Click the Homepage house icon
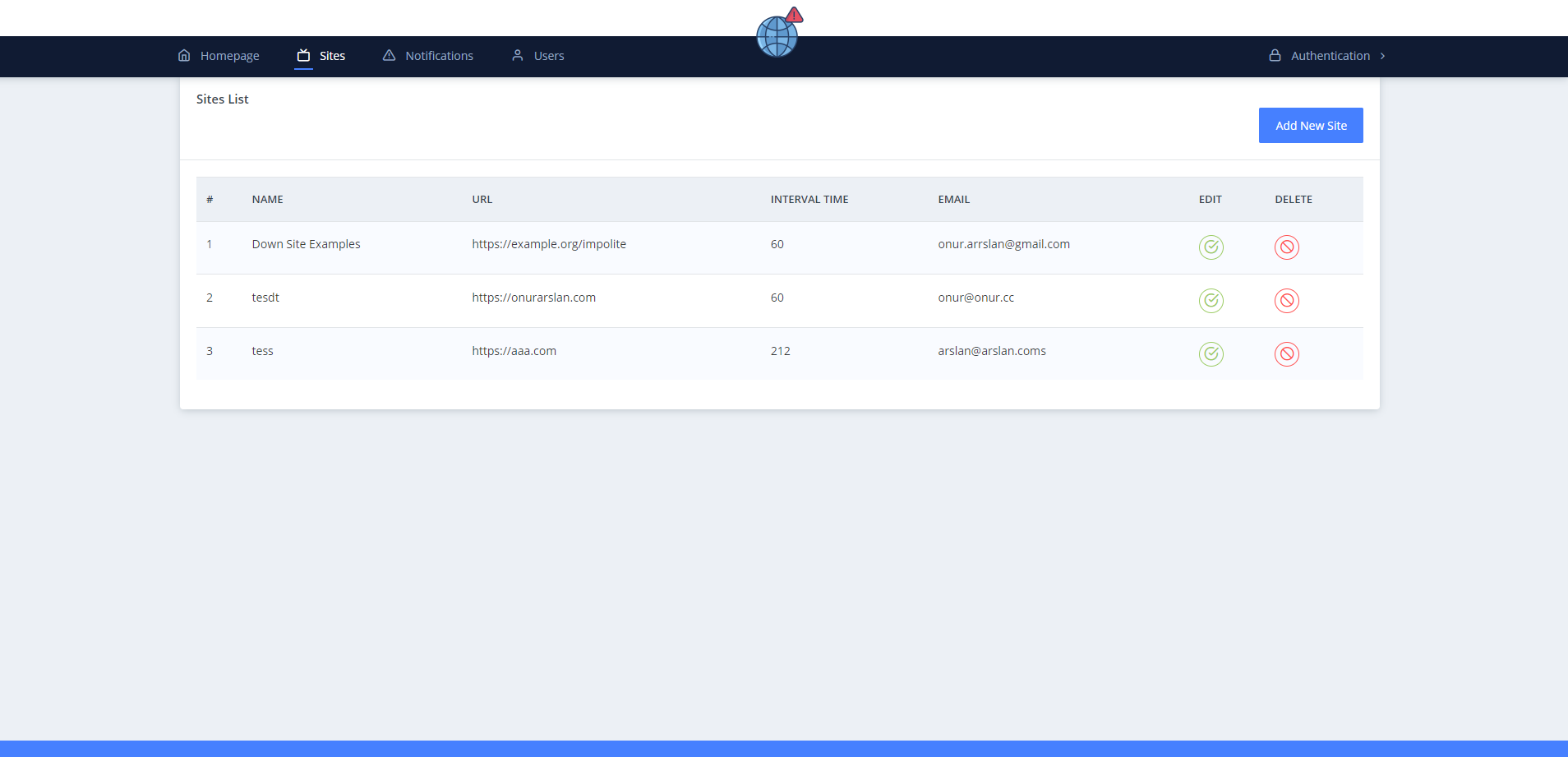Screen dimensions: 1568x757 pyautogui.click(x=184, y=55)
